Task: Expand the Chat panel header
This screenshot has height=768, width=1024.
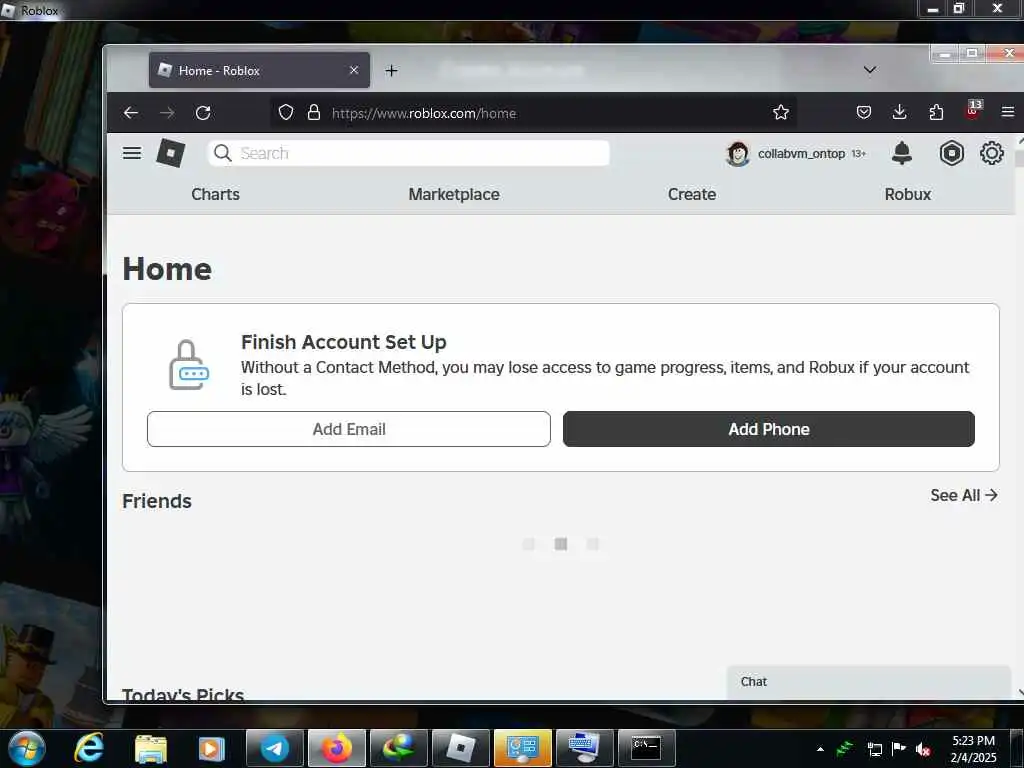Action: tap(869, 682)
